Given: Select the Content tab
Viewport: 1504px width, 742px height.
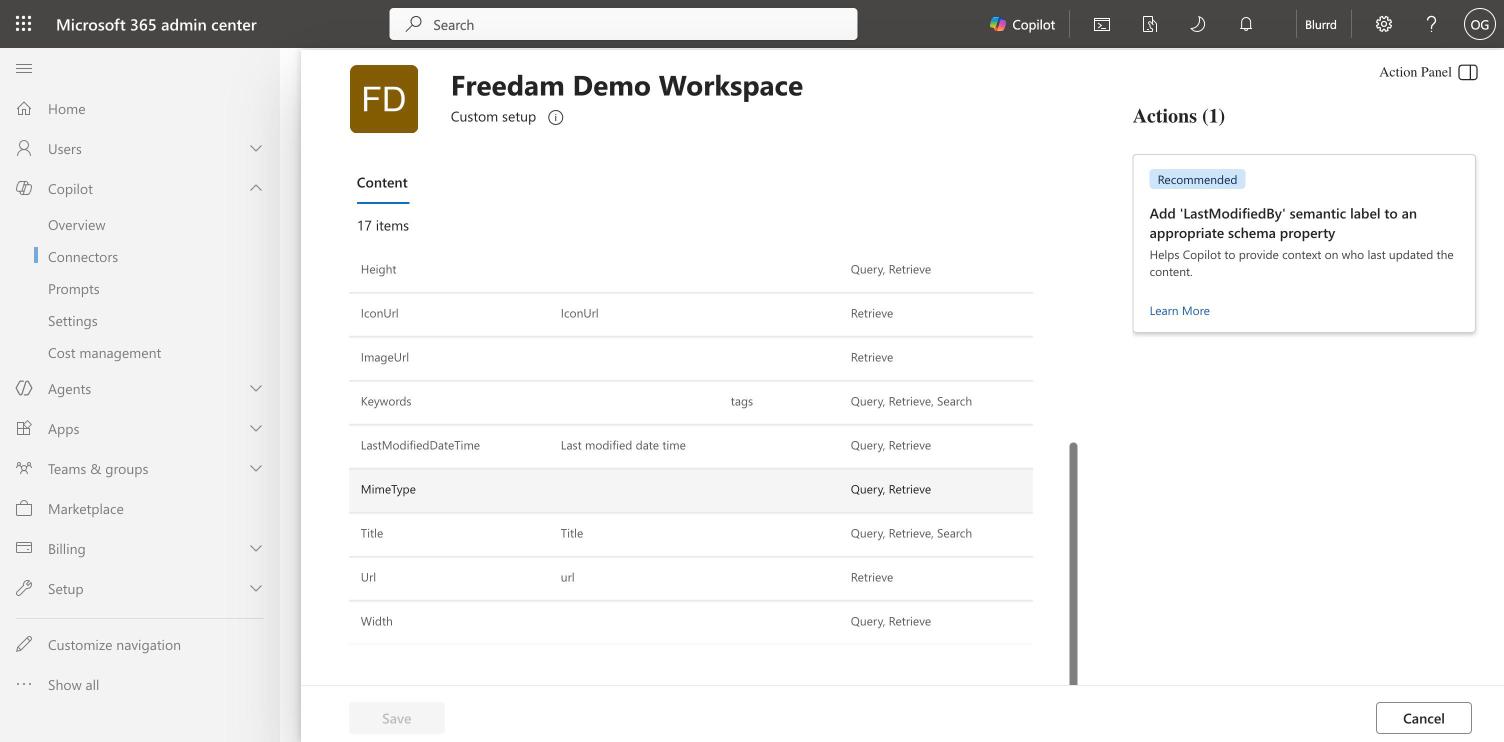Looking at the screenshot, I should 382,183.
